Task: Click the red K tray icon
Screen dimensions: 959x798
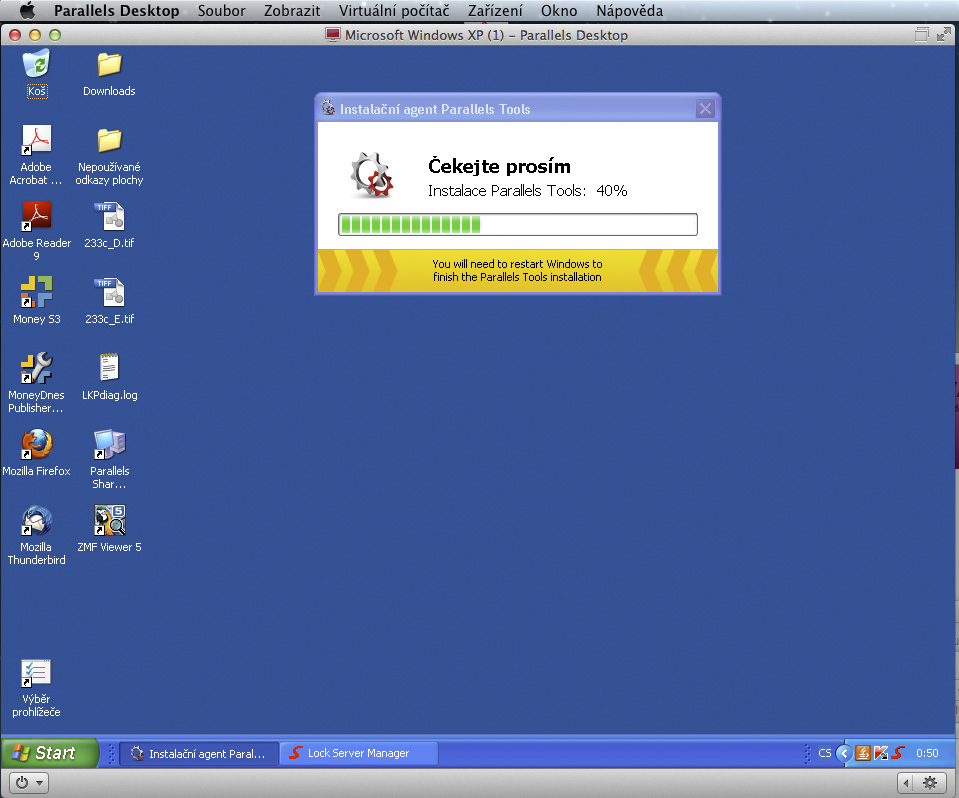Action: 881,753
